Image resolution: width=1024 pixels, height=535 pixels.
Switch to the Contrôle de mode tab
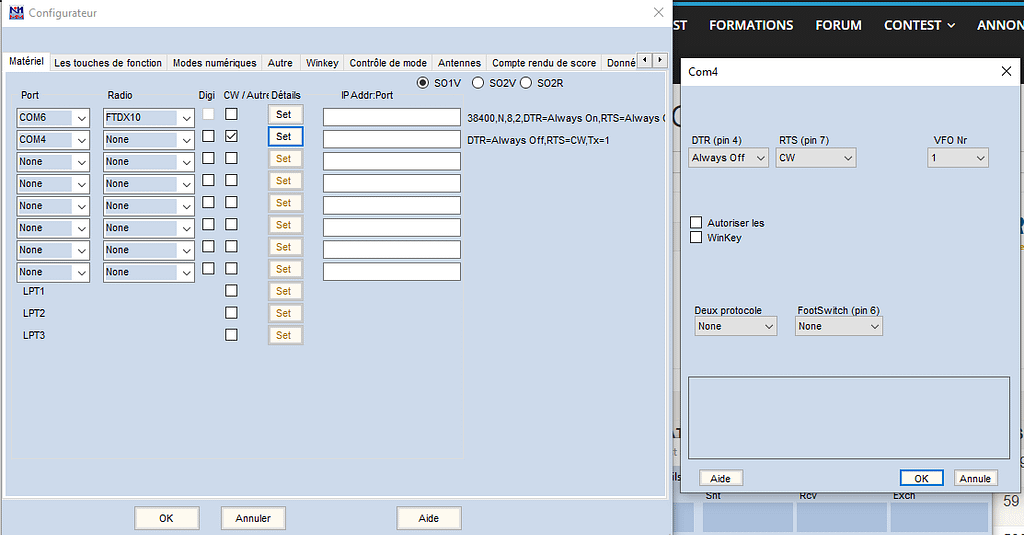388,63
